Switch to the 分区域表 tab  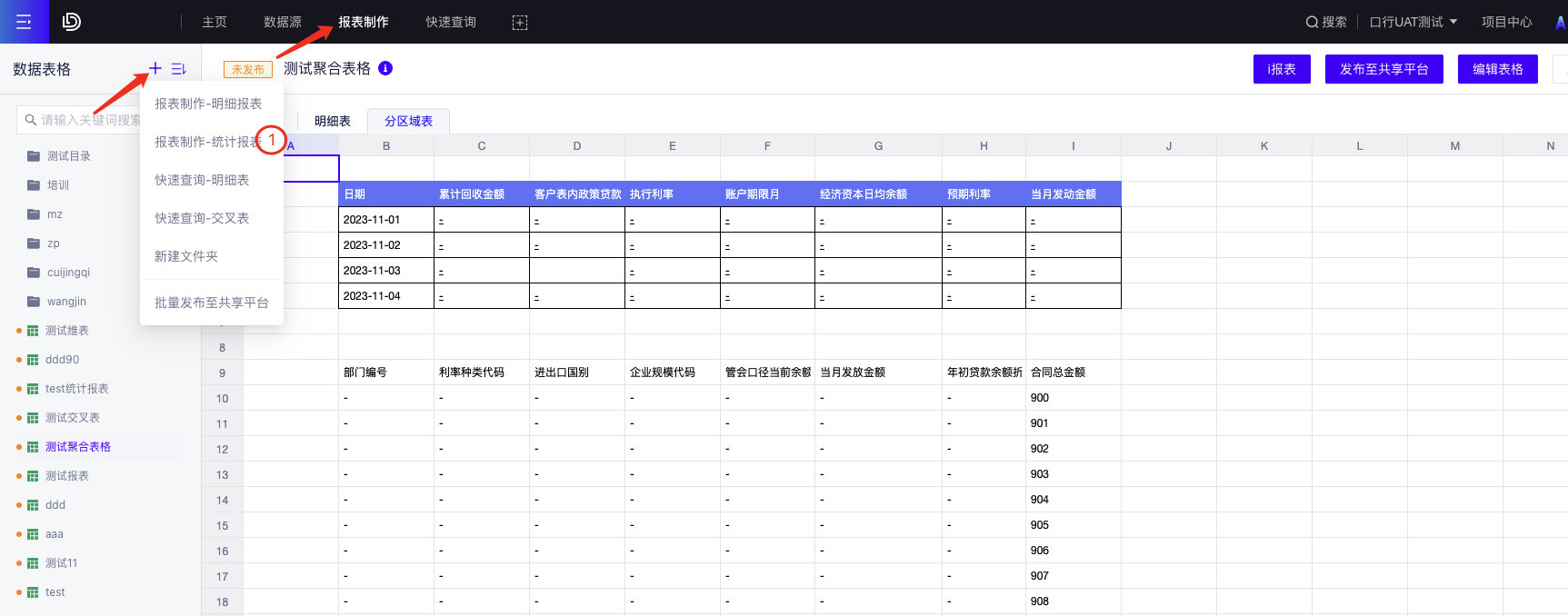point(408,121)
